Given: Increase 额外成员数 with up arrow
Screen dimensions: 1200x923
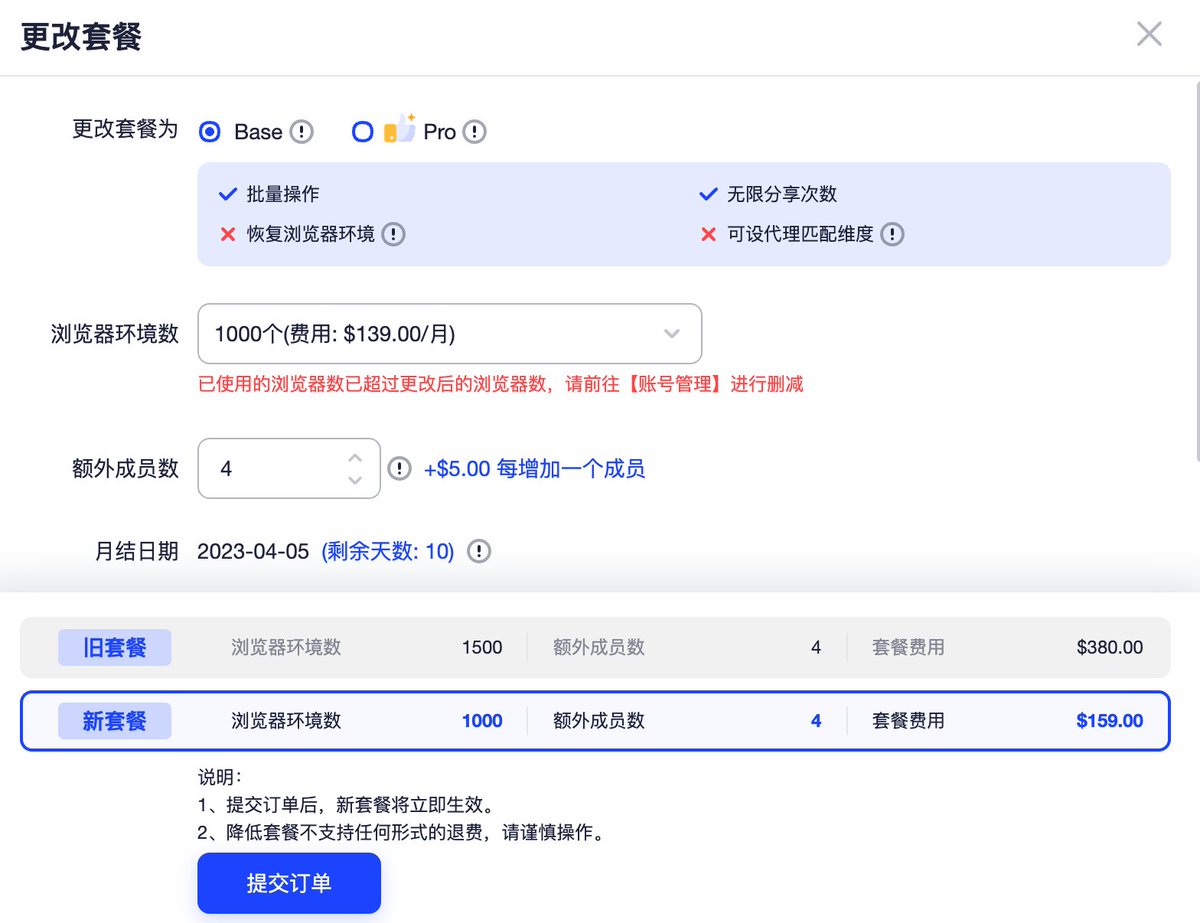Looking at the screenshot, I should pyautogui.click(x=354, y=458).
